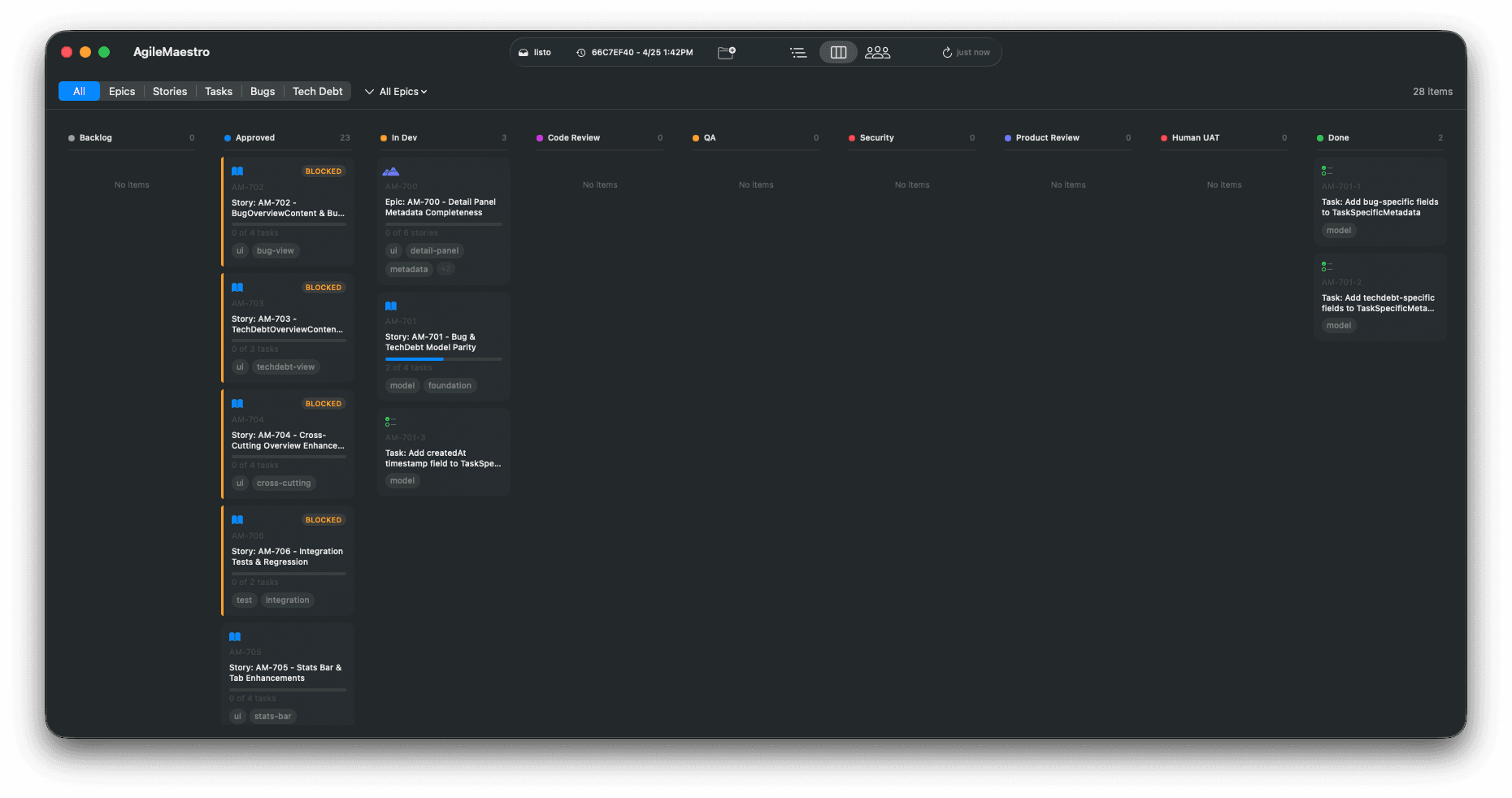Click the story icon on AM-703 card

[237, 288]
